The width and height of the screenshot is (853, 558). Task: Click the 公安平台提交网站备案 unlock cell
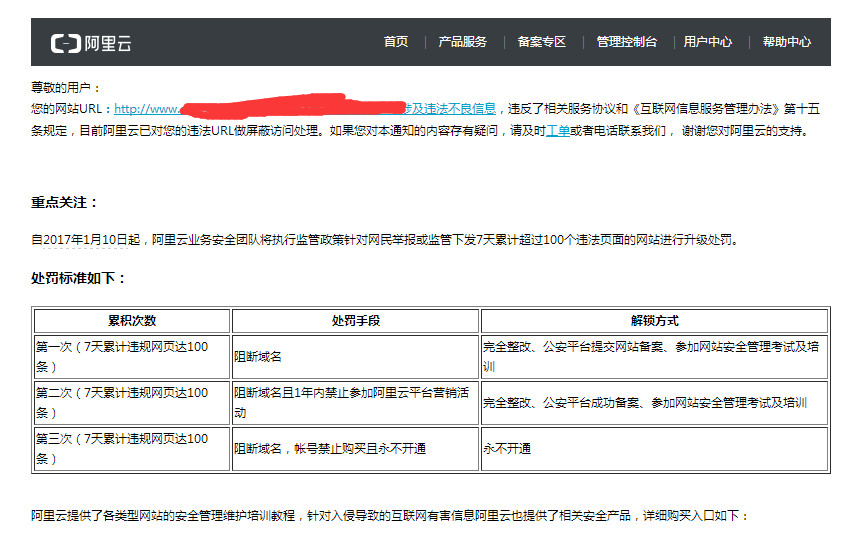654,357
